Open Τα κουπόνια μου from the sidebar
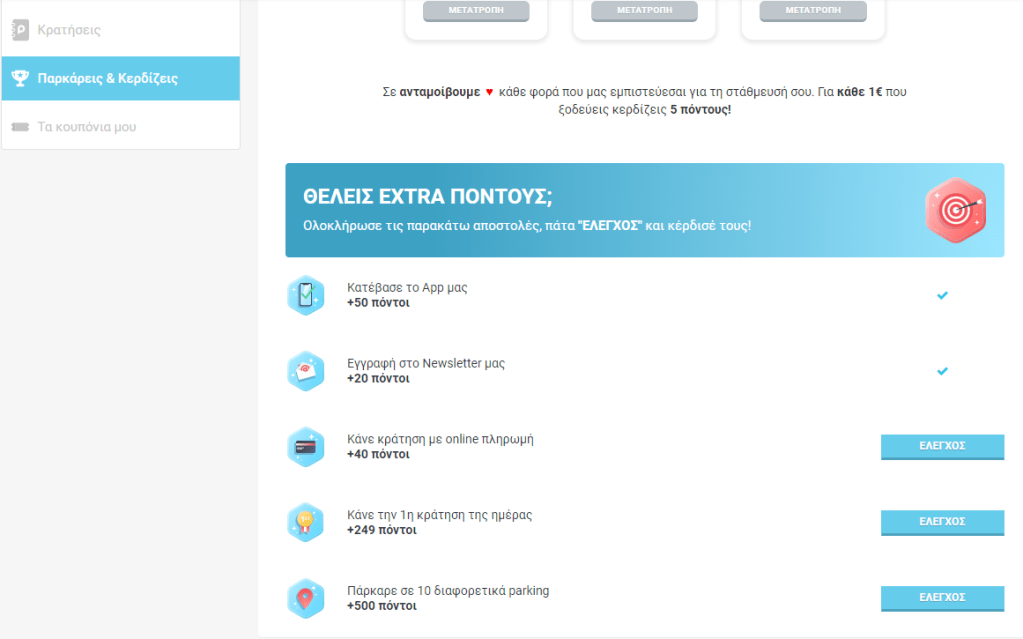Viewport: 1023px width, 639px height. point(86,127)
